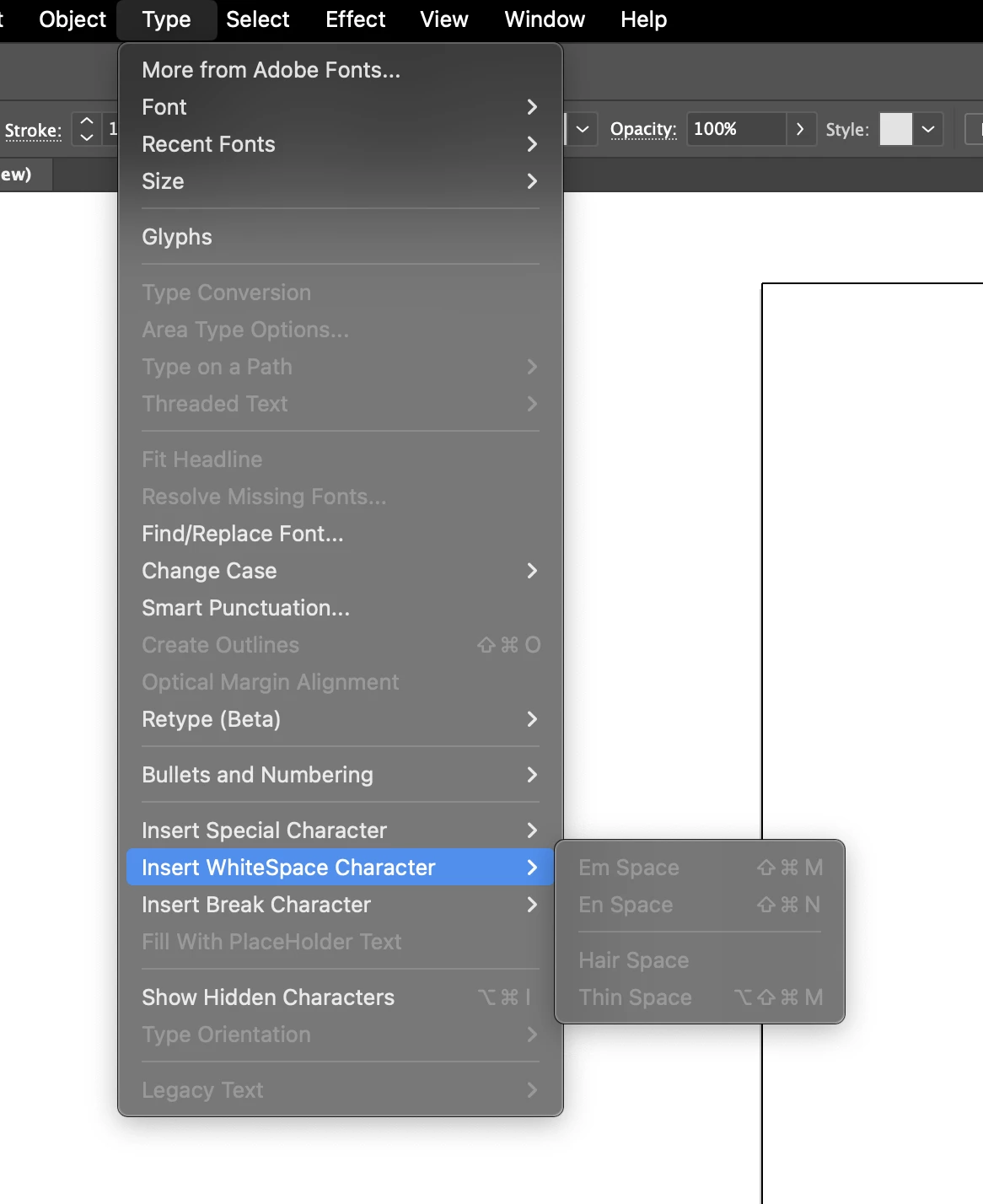The image size is (983, 1204).
Task: Expand the Recent Fonts submenu
Action: pos(340,144)
